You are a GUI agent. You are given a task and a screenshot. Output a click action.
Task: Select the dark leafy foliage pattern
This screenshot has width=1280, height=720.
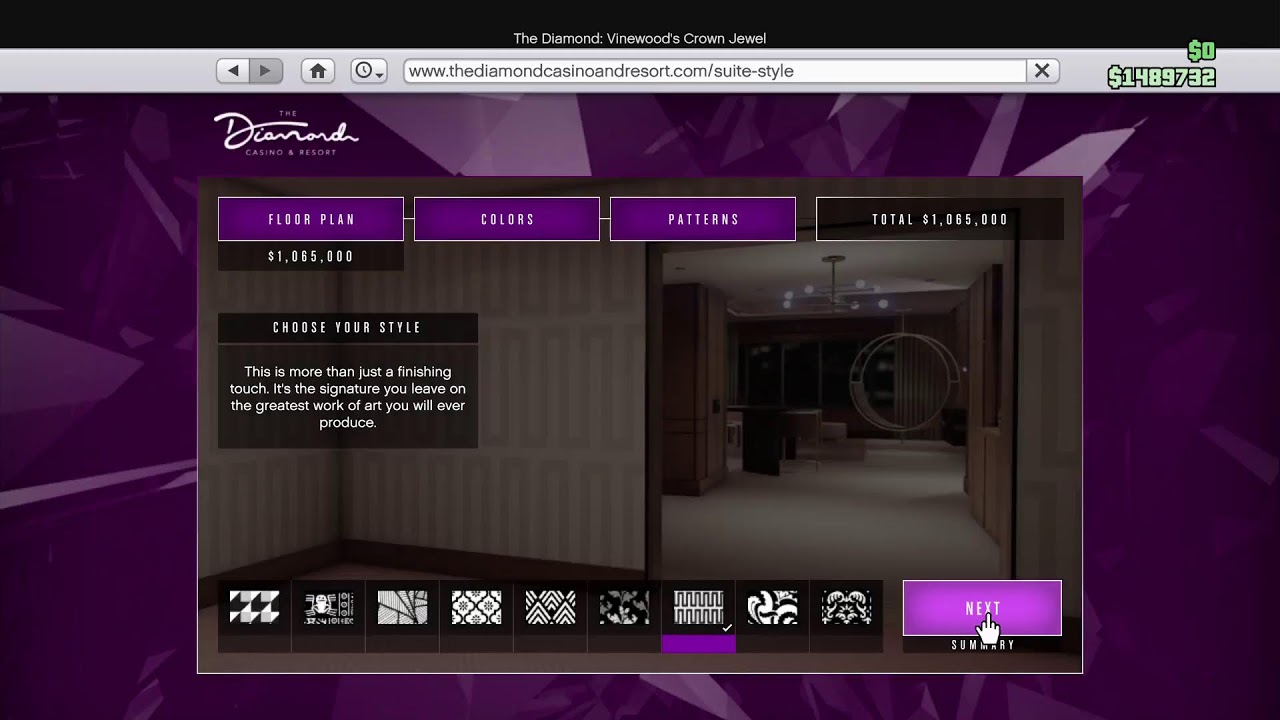point(624,607)
